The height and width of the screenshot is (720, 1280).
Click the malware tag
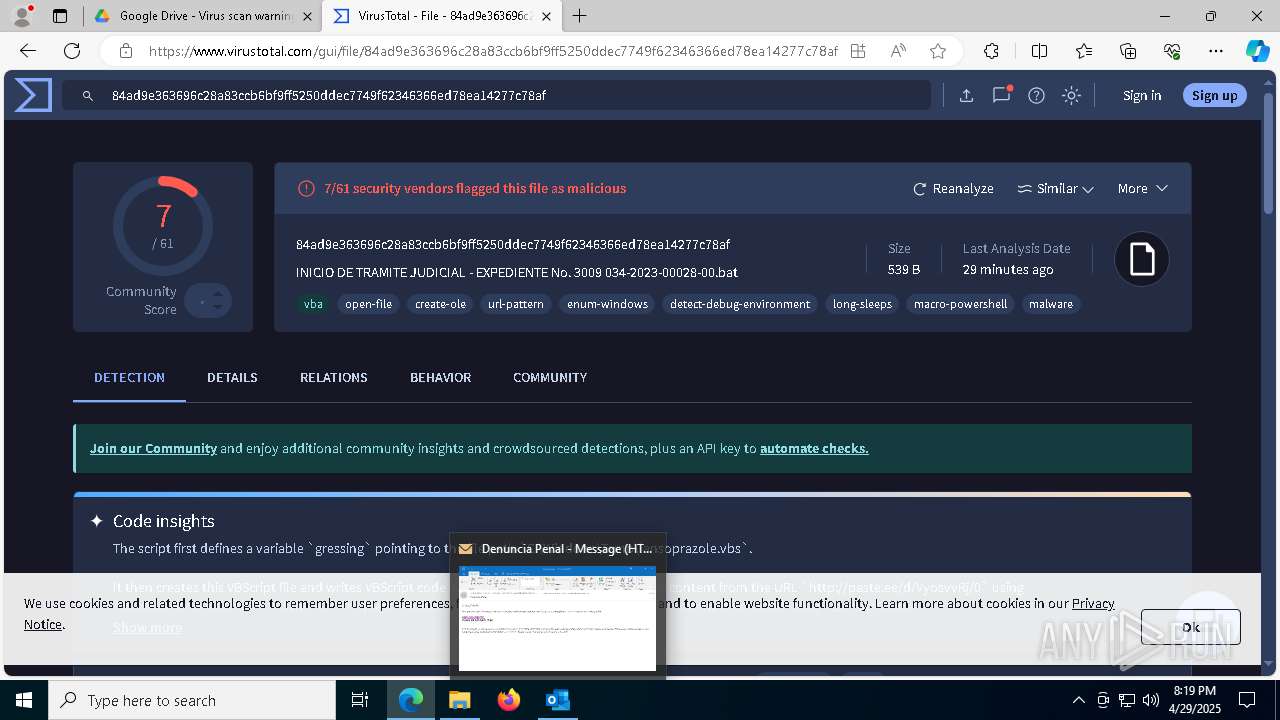click(1051, 304)
